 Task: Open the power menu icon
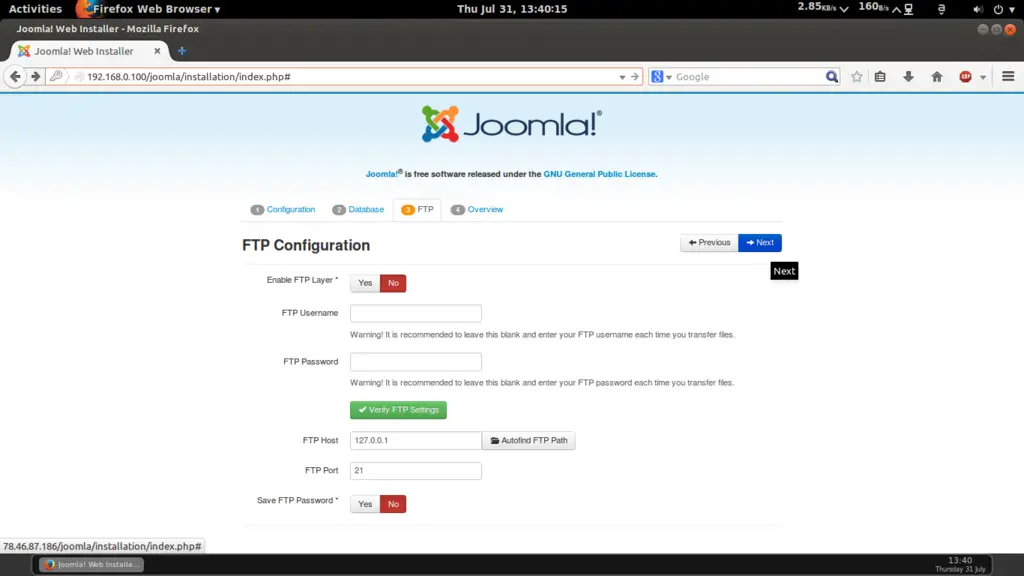coord(998,9)
